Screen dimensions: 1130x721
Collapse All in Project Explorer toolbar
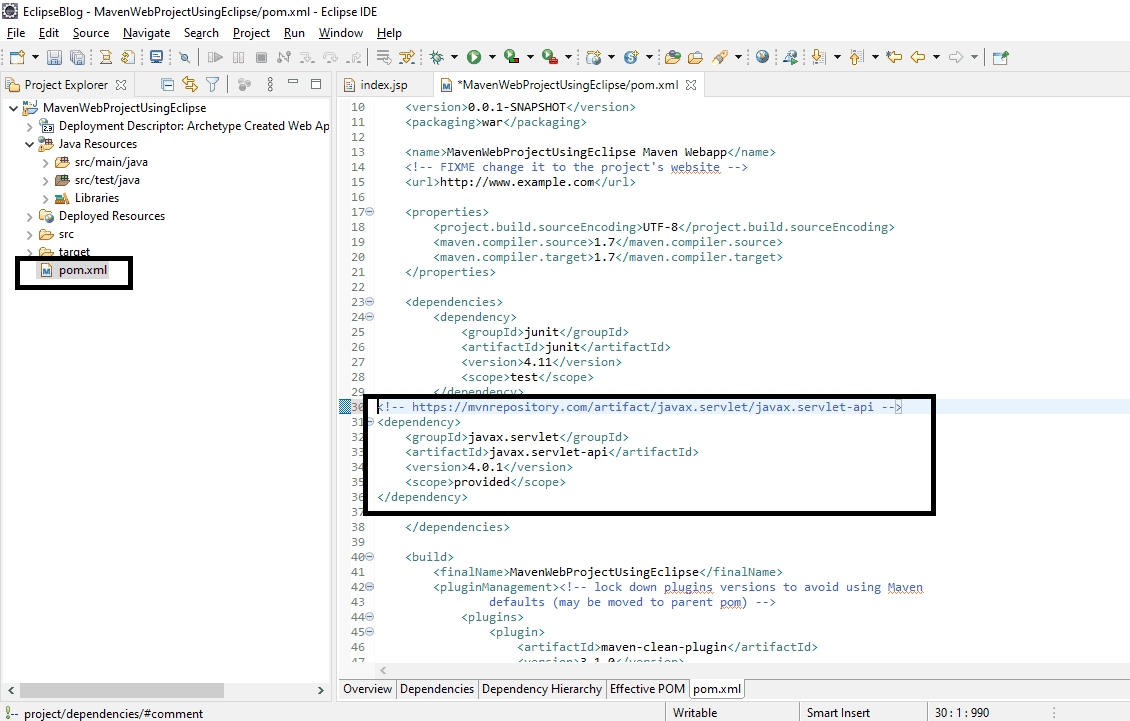[167, 84]
